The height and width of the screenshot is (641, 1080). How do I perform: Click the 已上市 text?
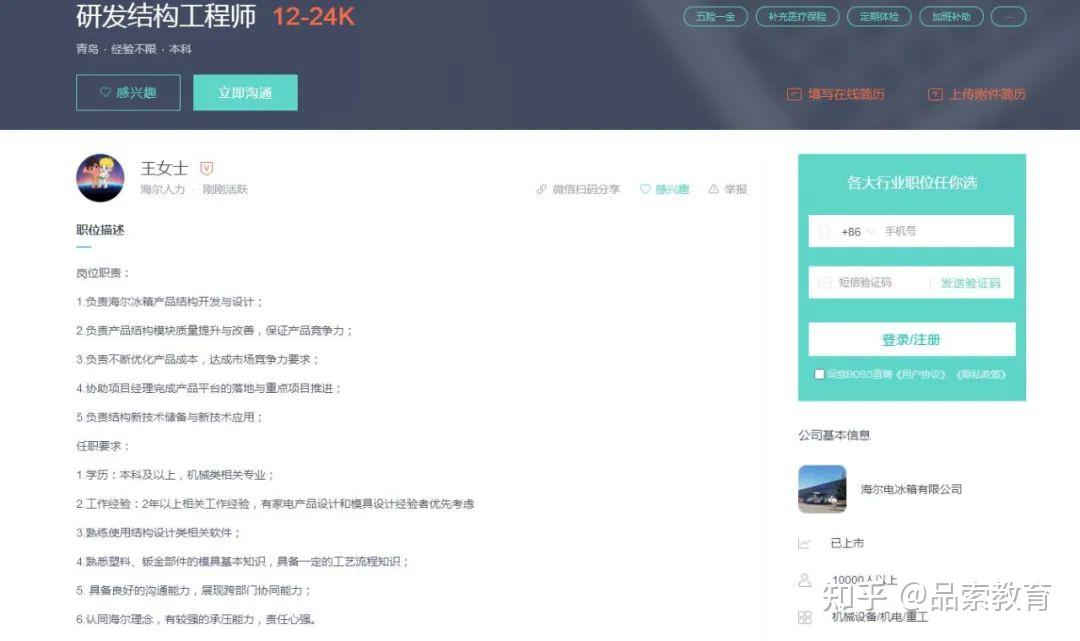click(847, 543)
